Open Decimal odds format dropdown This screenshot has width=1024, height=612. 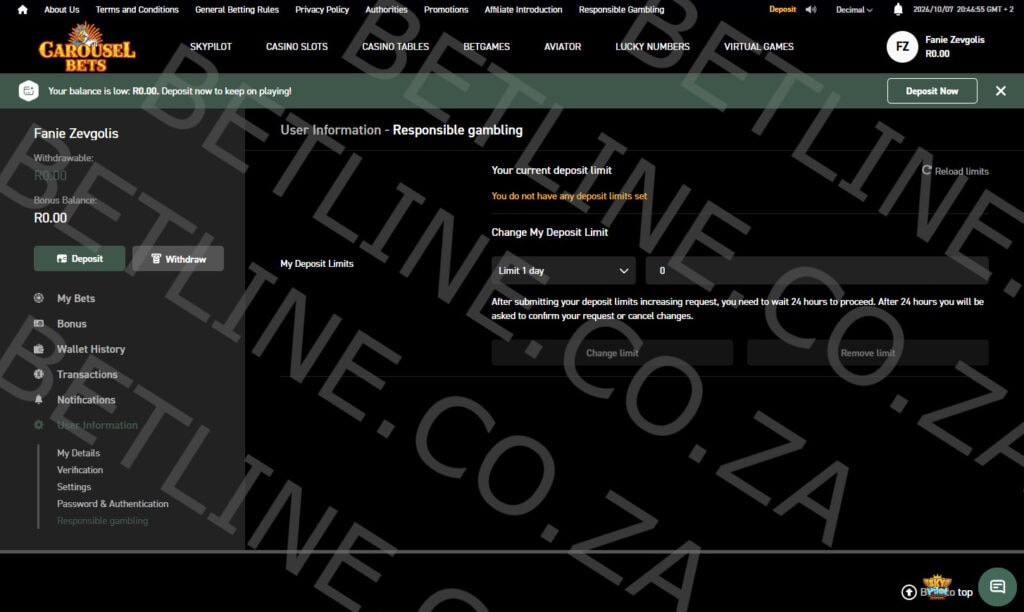[854, 10]
